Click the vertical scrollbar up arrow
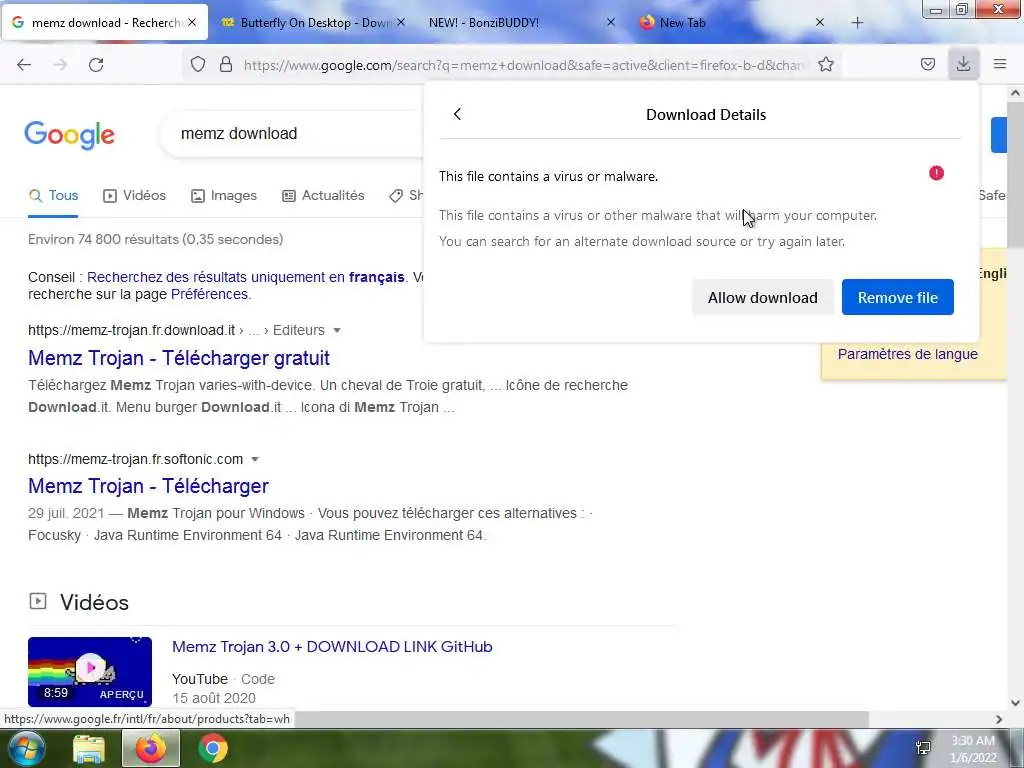Image resolution: width=1024 pixels, height=768 pixels. click(1016, 93)
